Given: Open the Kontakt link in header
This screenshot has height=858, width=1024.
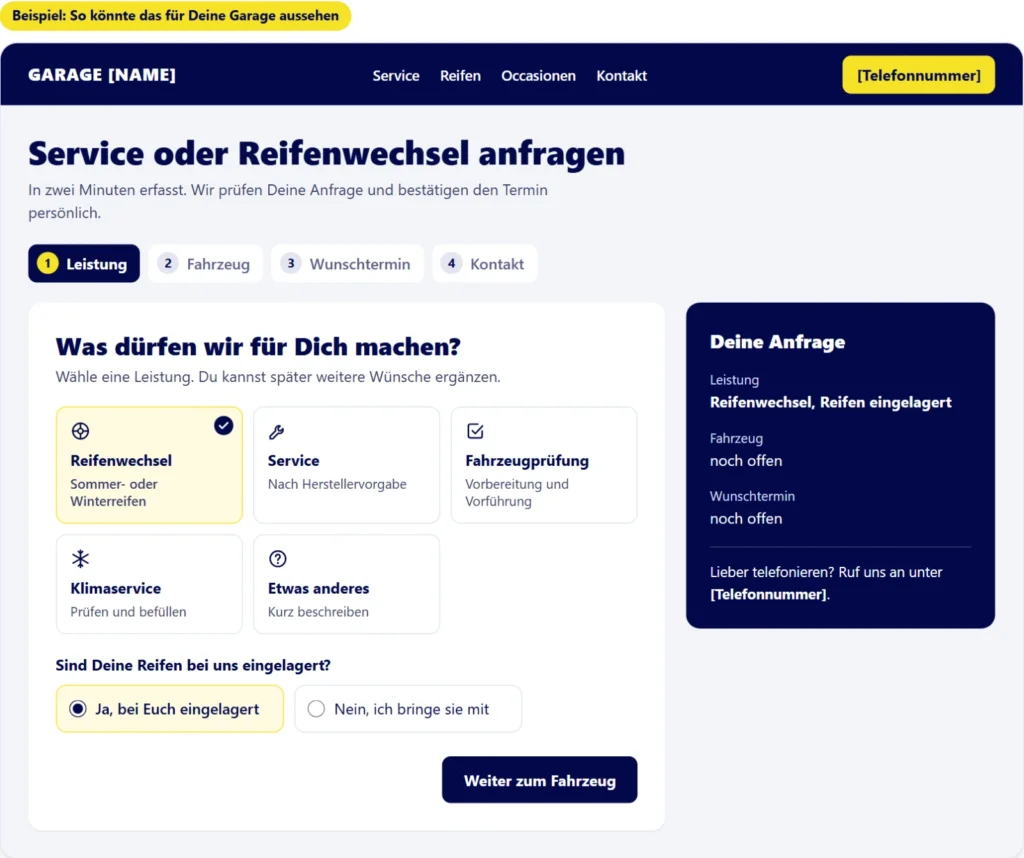Looking at the screenshot, I should pyautogui.click(x=622, y=76).
